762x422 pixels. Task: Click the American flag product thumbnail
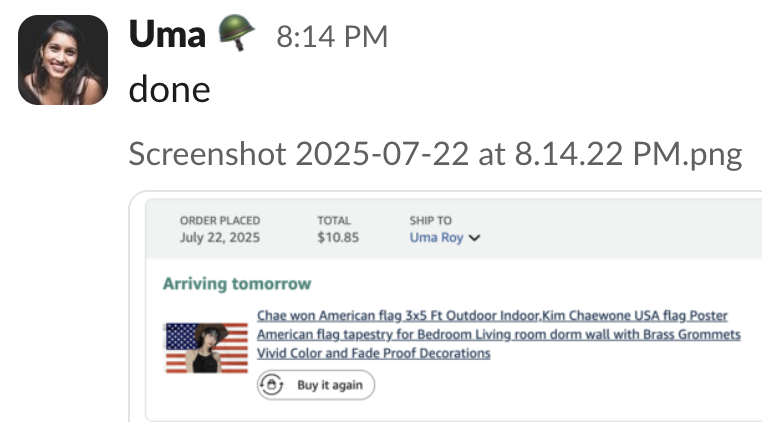tap(207, 348)
